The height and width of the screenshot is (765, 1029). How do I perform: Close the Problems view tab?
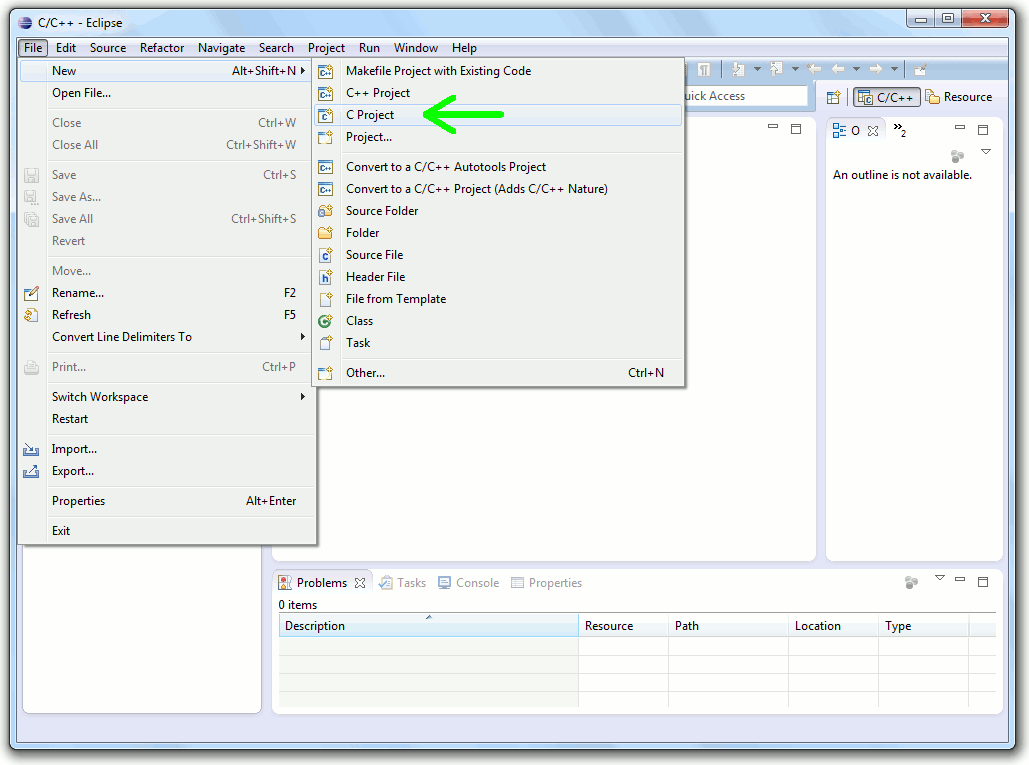pyautogui.click(x=360, y=583)
